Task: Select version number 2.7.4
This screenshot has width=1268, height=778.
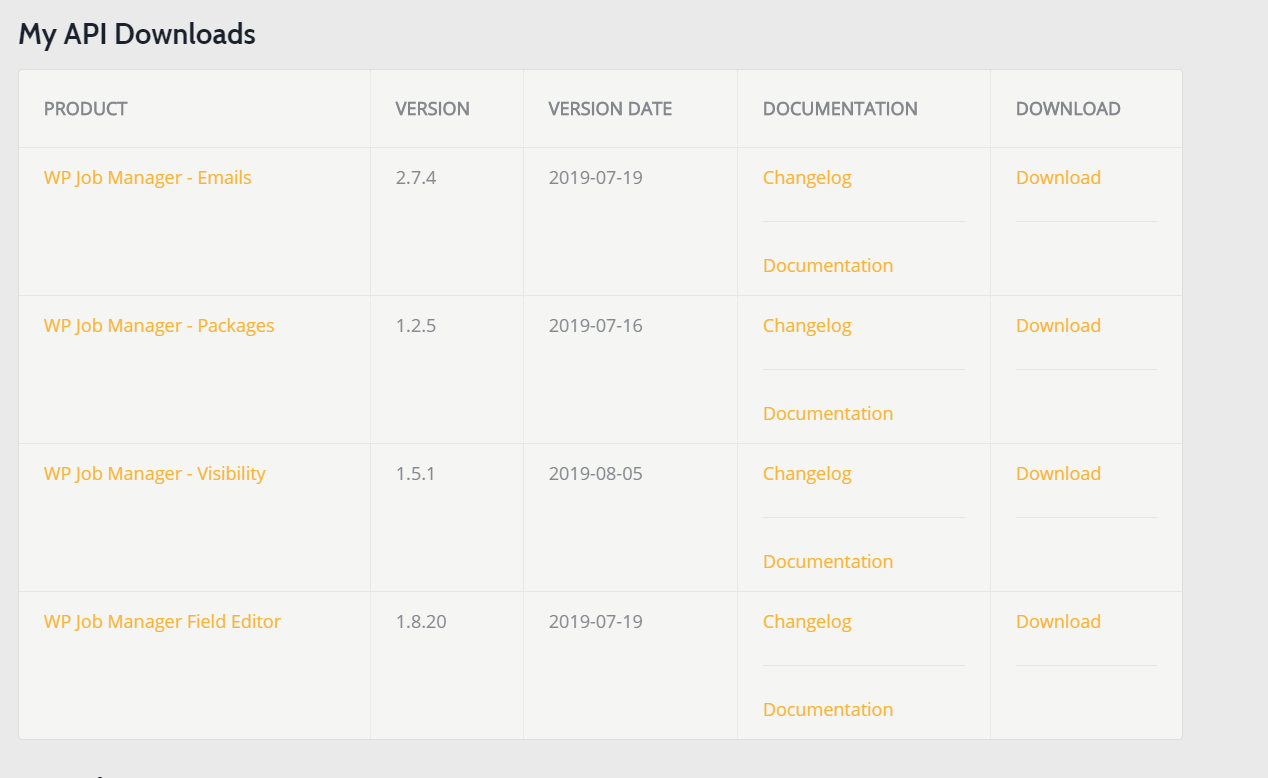Action: 416,178
